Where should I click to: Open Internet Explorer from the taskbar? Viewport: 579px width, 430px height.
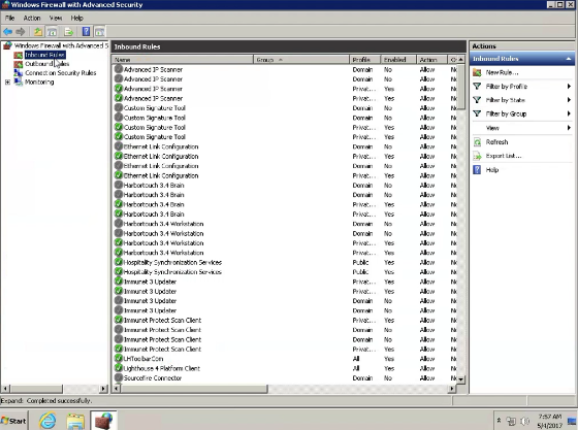(48, 420)
